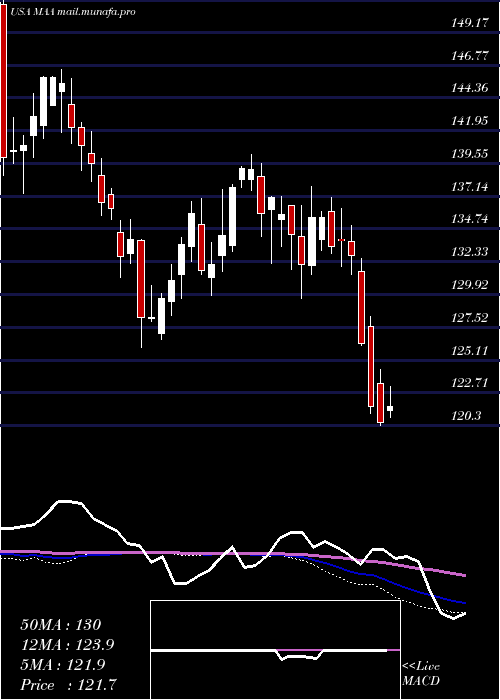Click the 129.92 price axis label

pos(470,285)
